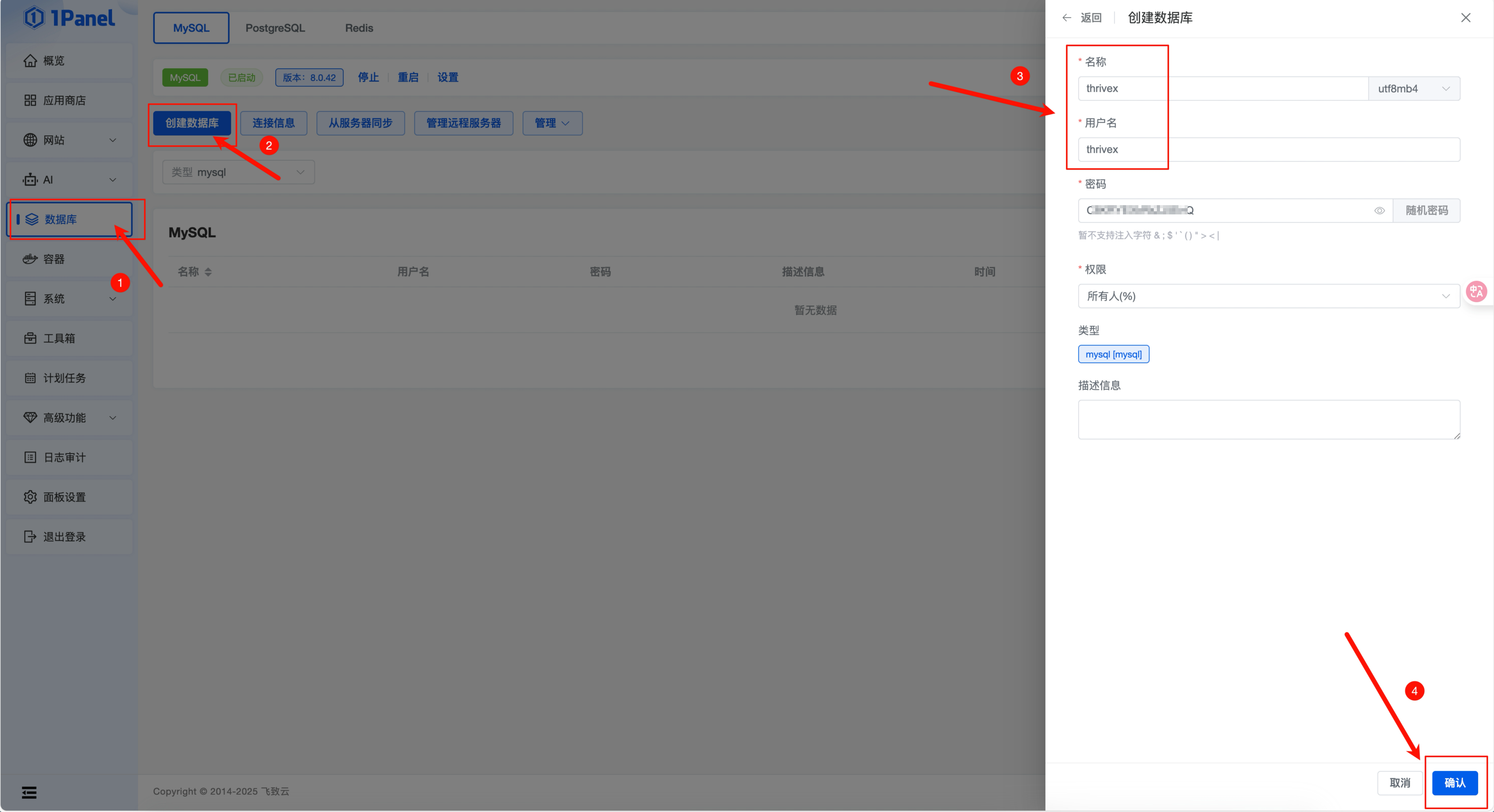Open the 工具箱 toolbox icon

(x=30, y=339)
